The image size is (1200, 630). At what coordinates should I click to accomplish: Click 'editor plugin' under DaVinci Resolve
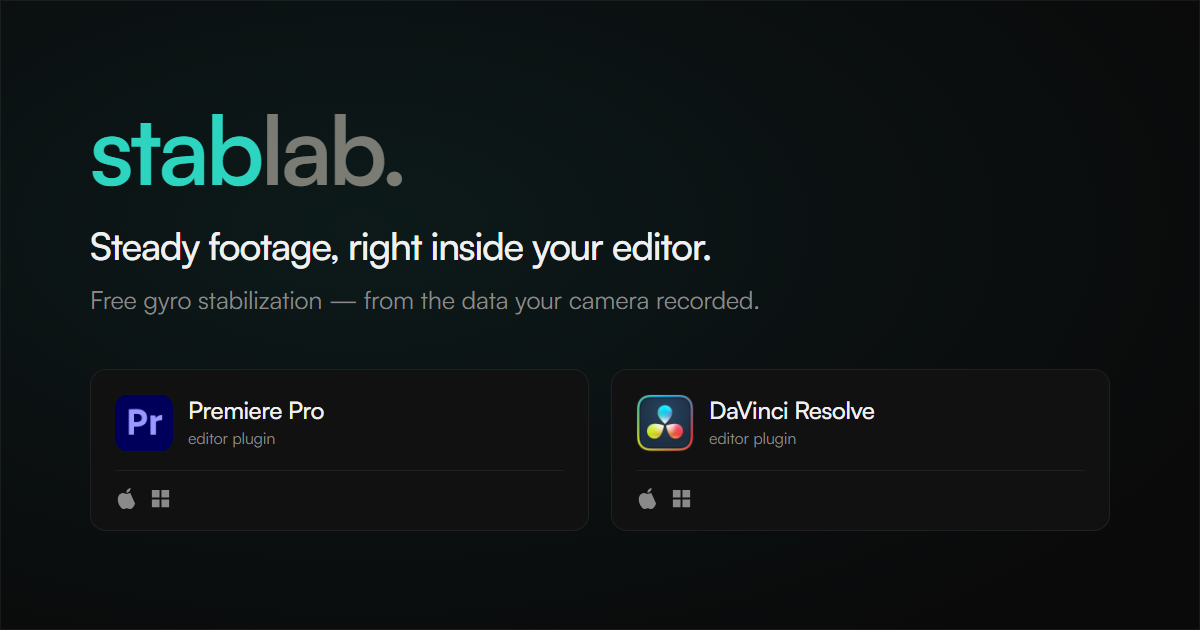pyautogui.click(x=753, y=439)
